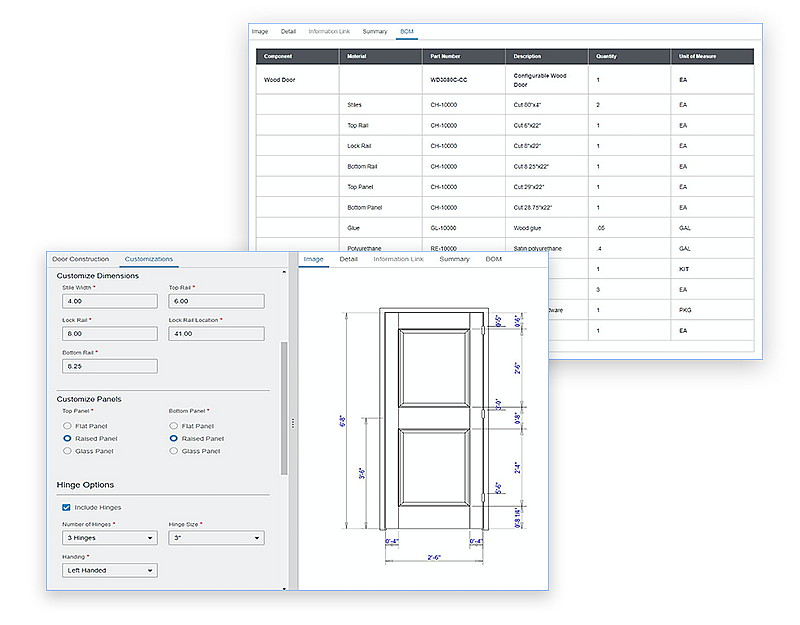Expand the Hinge Size dropdown
This screenshot has width=800, height=625.
click(x=216, y=538)
